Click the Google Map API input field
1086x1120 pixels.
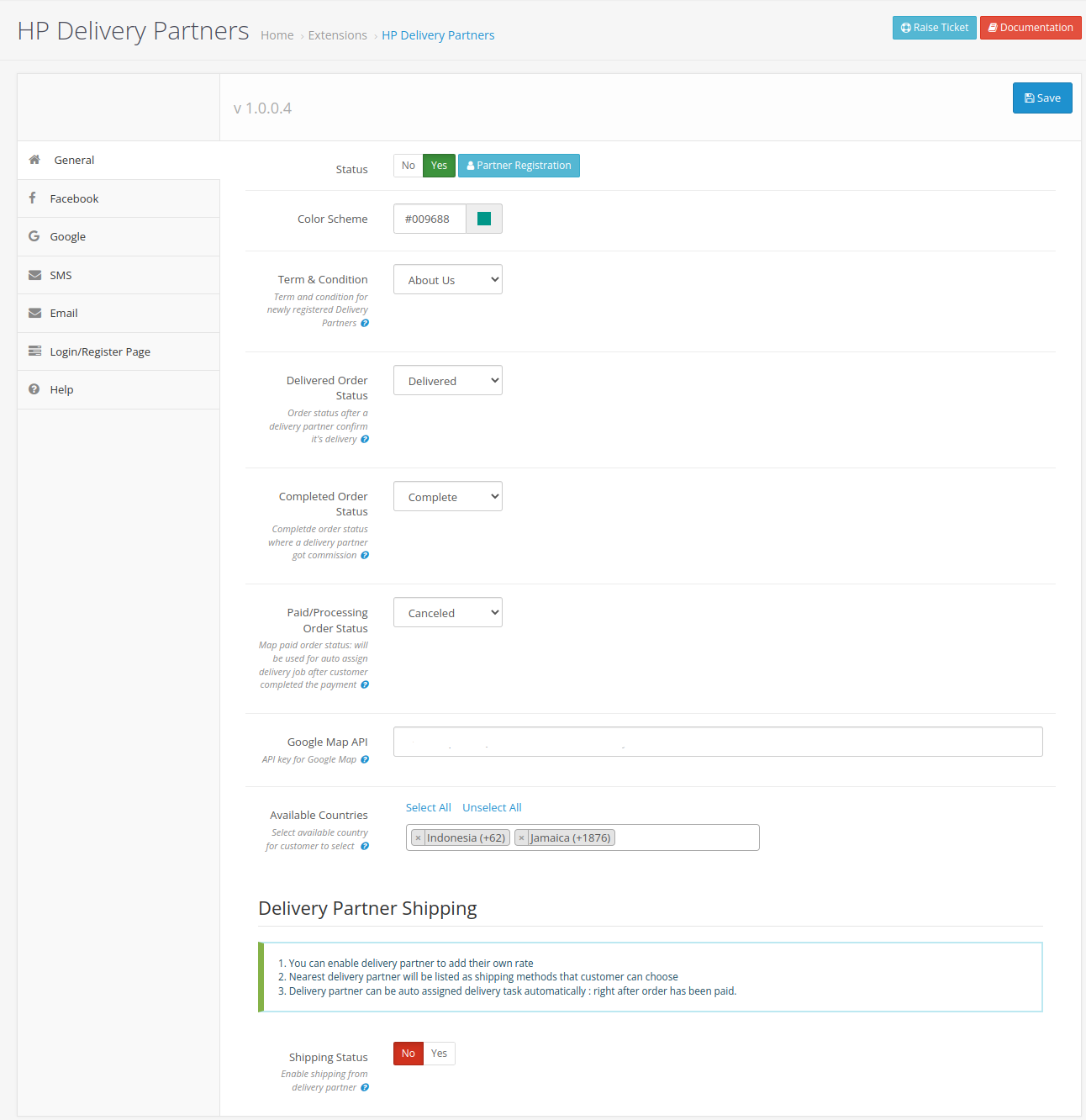[718, 742]
